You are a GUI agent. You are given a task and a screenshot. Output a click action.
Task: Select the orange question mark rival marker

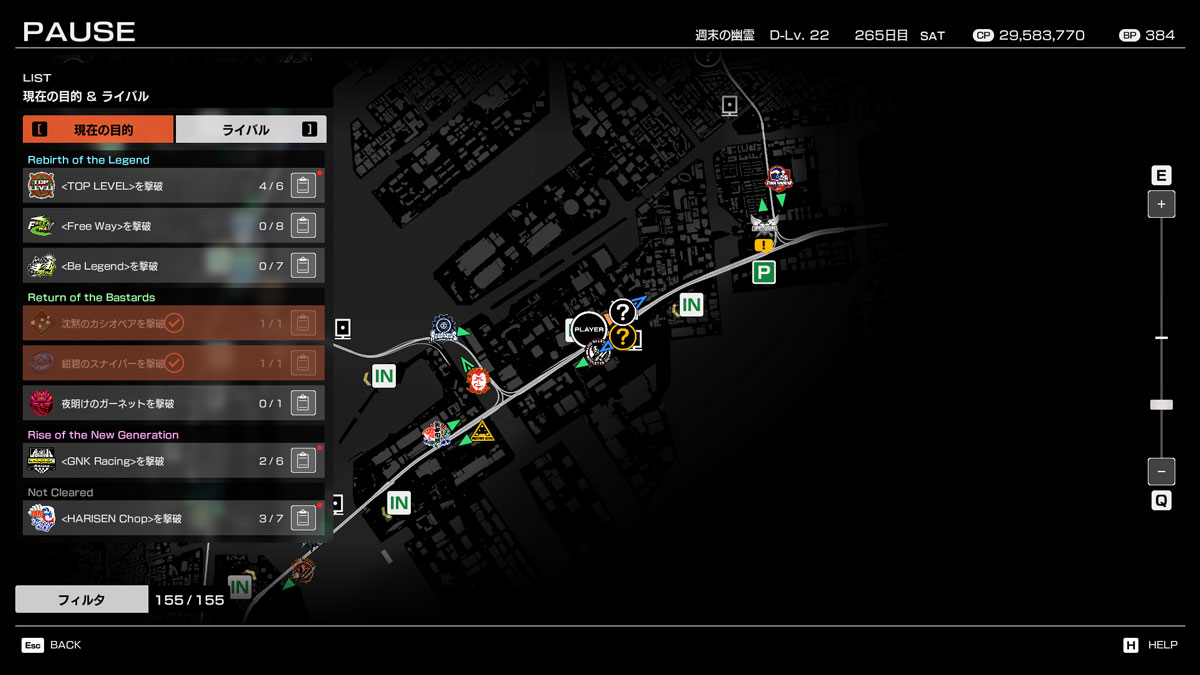624,338
